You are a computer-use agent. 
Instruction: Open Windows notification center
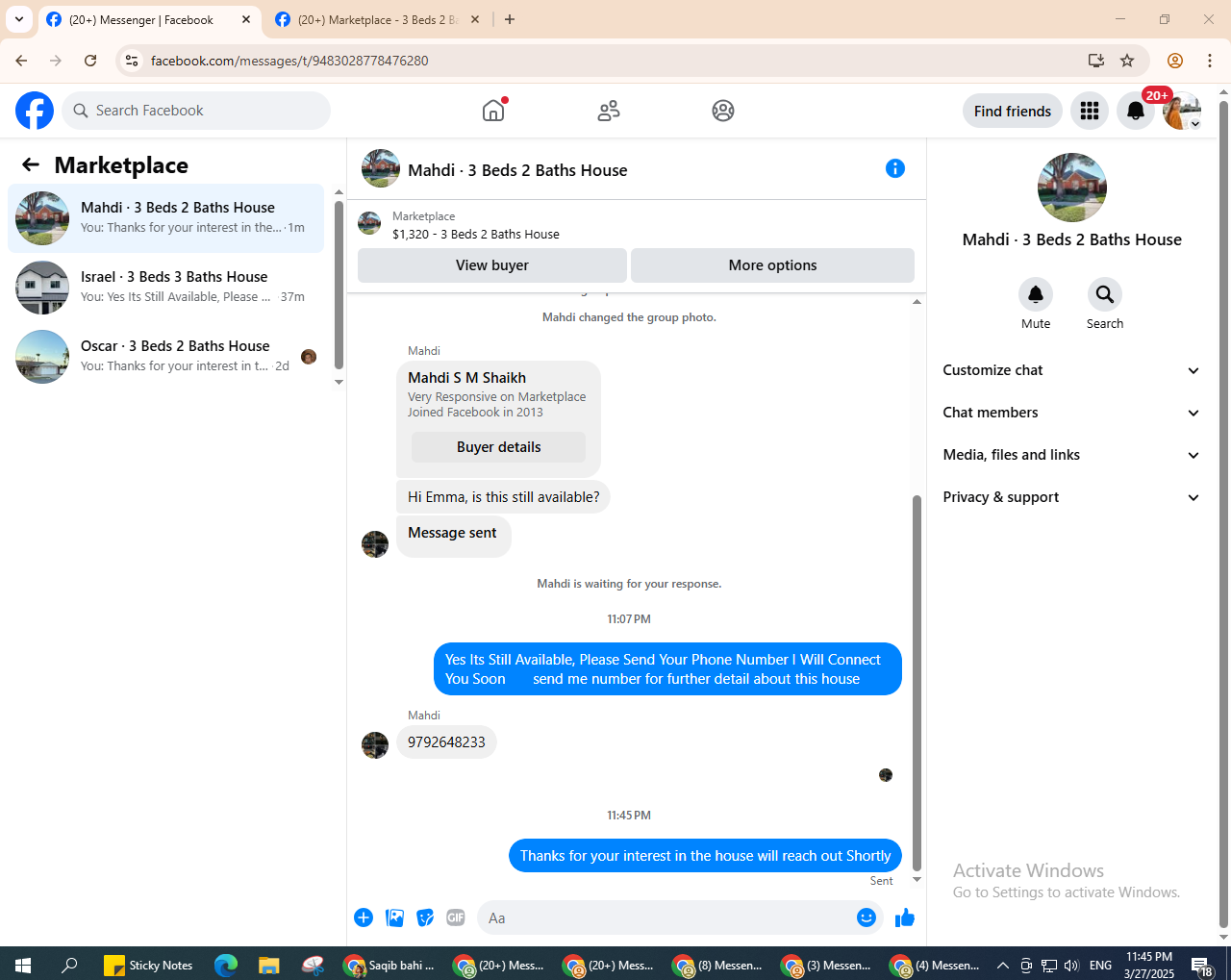[1202, 965]
